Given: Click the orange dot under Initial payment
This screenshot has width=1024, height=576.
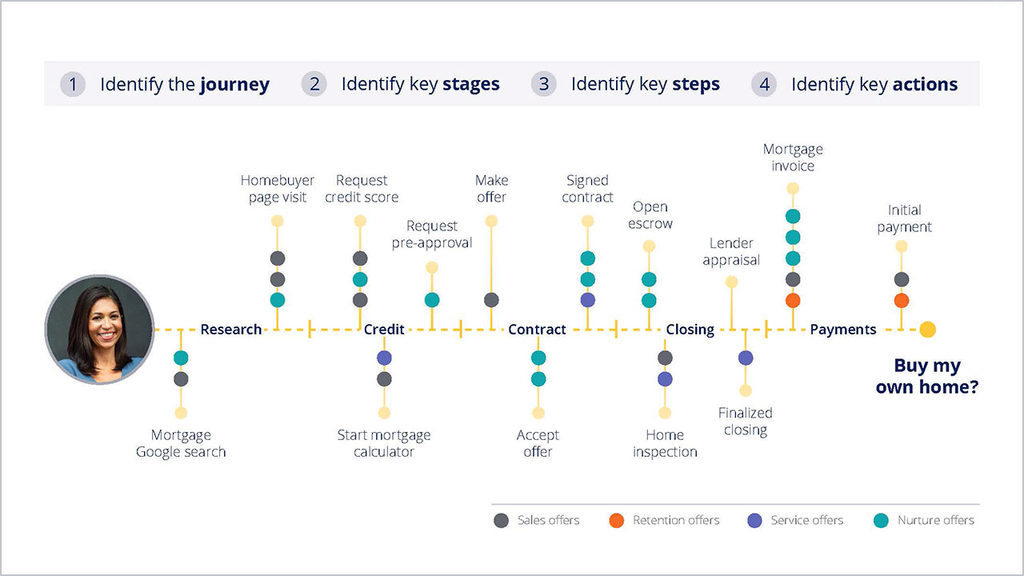Looking at the screenshot, I should 901,300.
